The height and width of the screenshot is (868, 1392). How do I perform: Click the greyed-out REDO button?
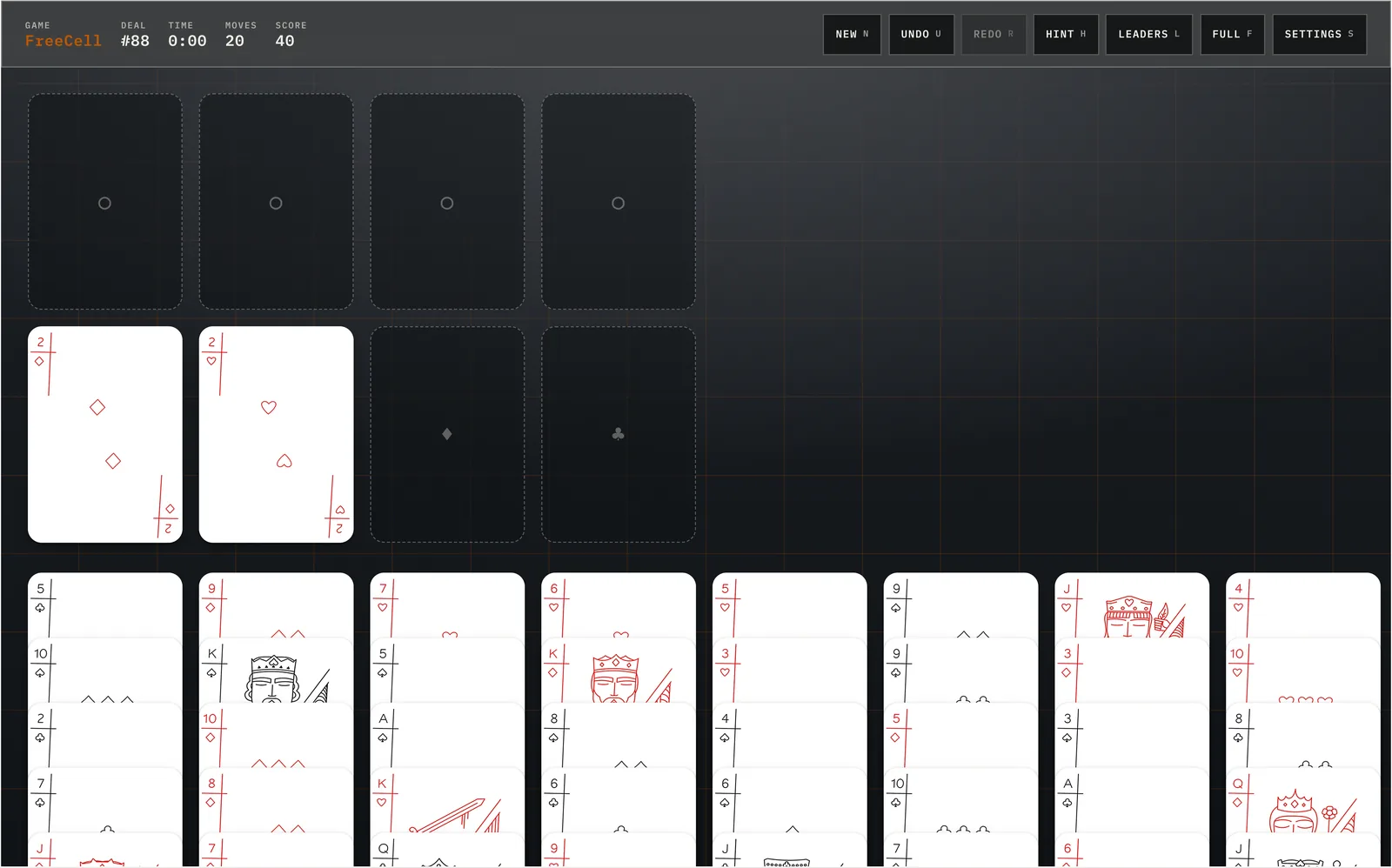point(994,35)
